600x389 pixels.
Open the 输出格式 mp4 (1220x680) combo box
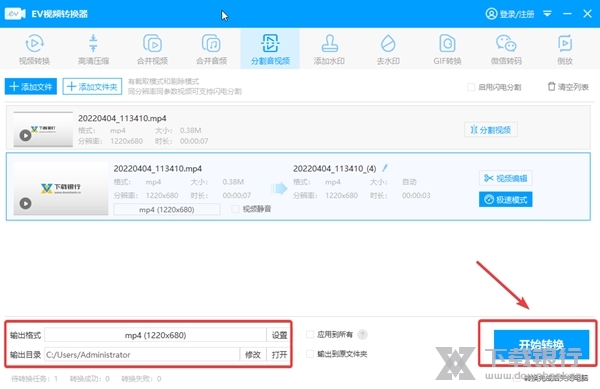pos(155,335)
